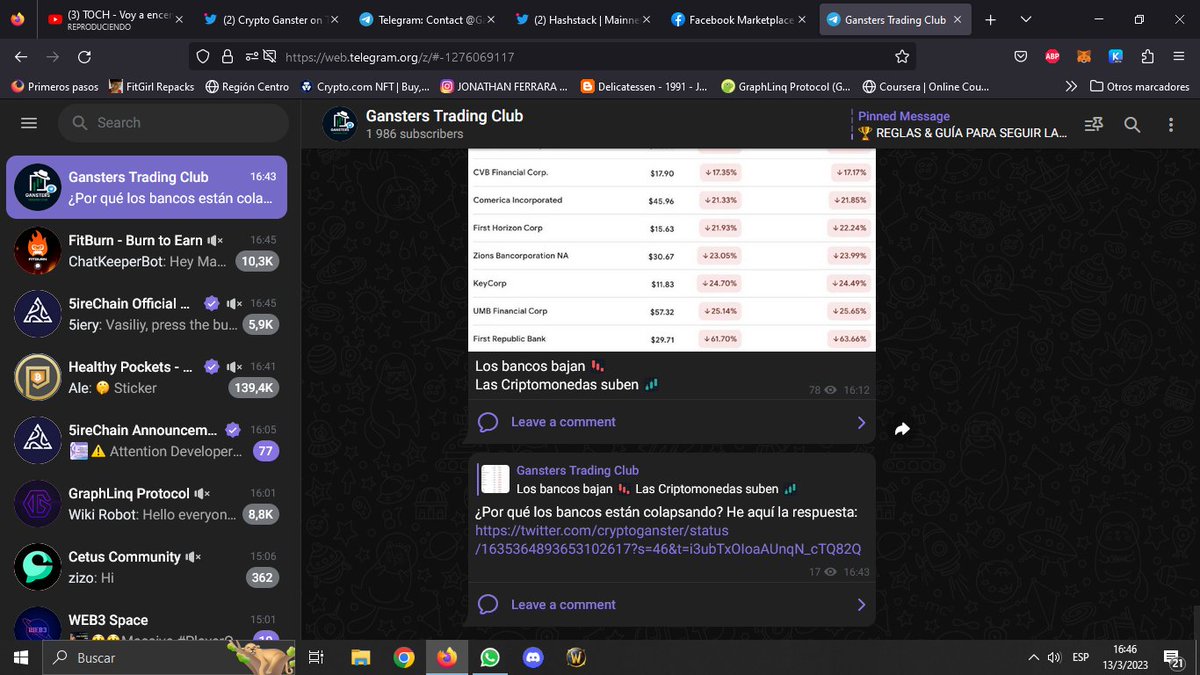Open the Coursera bookmark
This screenshot has width=1200, height=675.
click(x=926, y=87)
